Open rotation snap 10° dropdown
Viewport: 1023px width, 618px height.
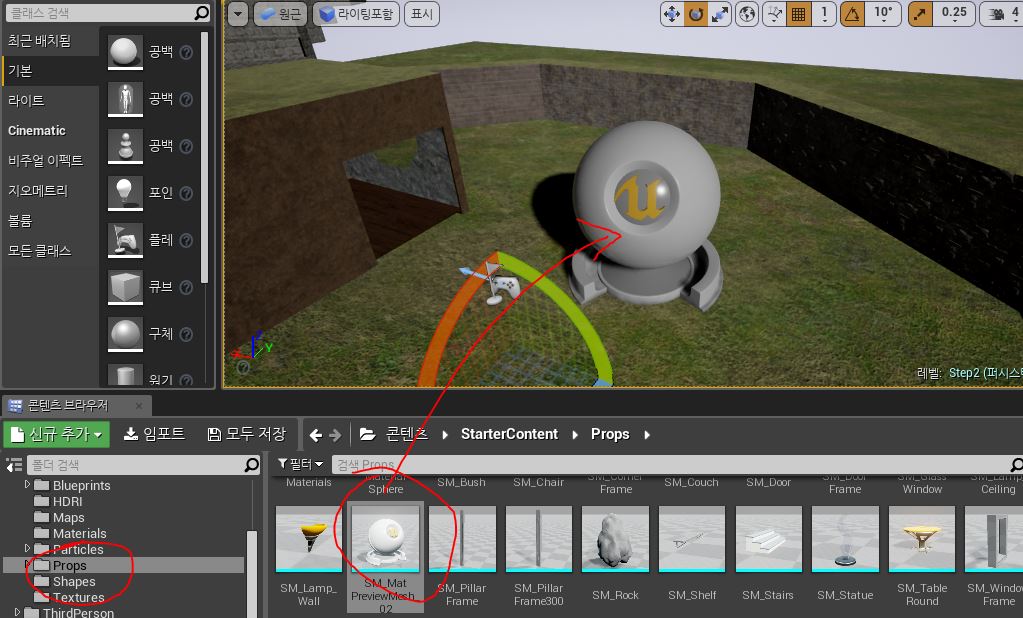883,14
